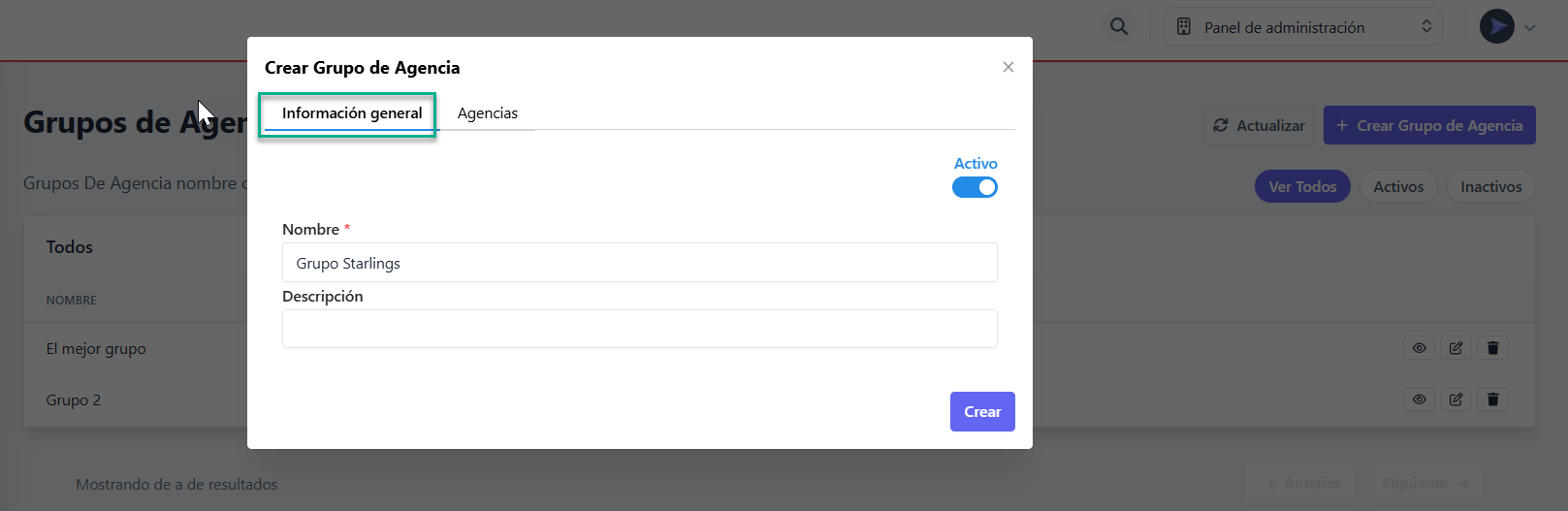
Task: Delete the El mejor grupo row
Action: [x=1492, y=348]
